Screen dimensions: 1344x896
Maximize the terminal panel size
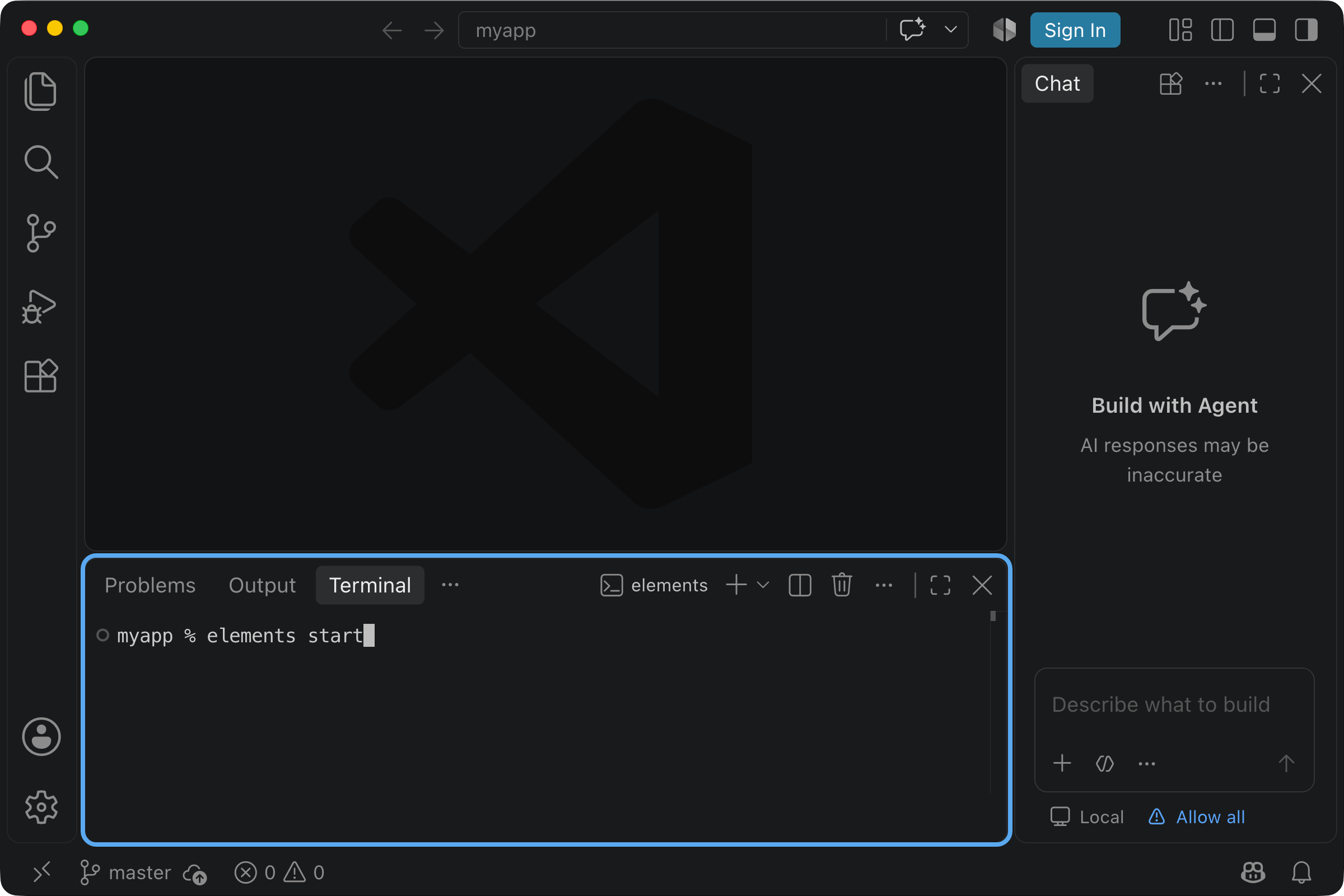[941, 585]
